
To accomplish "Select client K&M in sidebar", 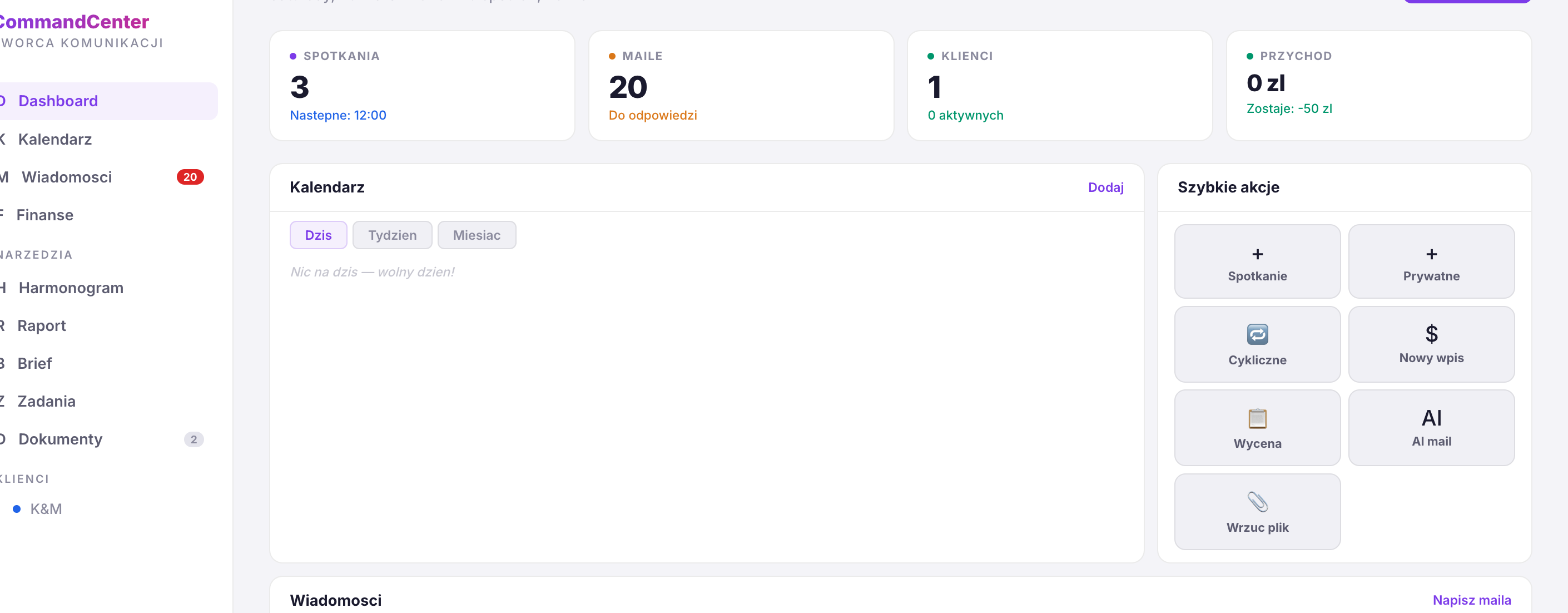I will pyautogui.click(x=46, y=509).
